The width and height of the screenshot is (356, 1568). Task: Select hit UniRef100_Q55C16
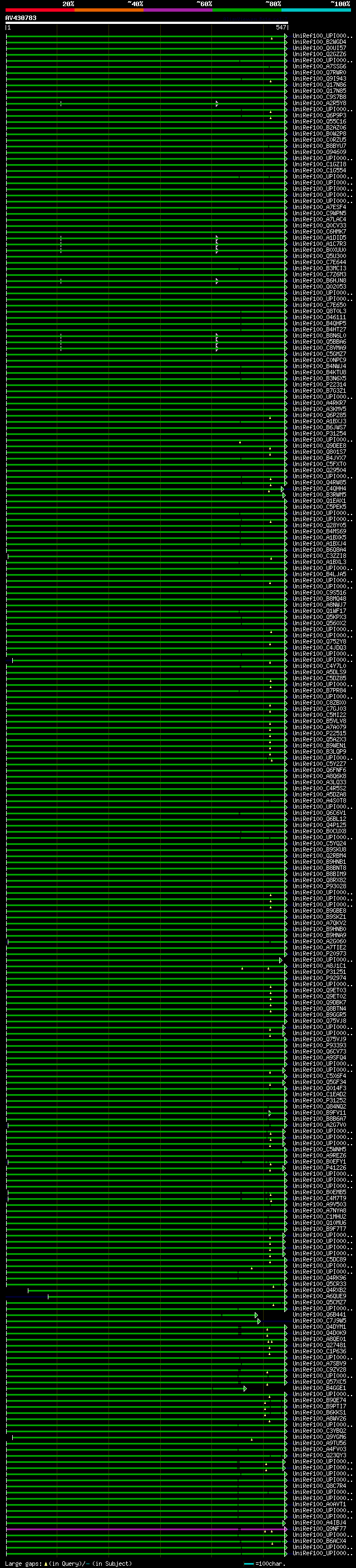[x=319, y=121]
